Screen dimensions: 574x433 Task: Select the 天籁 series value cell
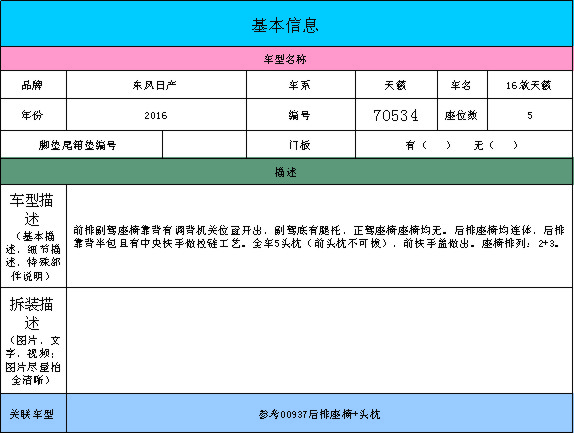click(396, 85)
